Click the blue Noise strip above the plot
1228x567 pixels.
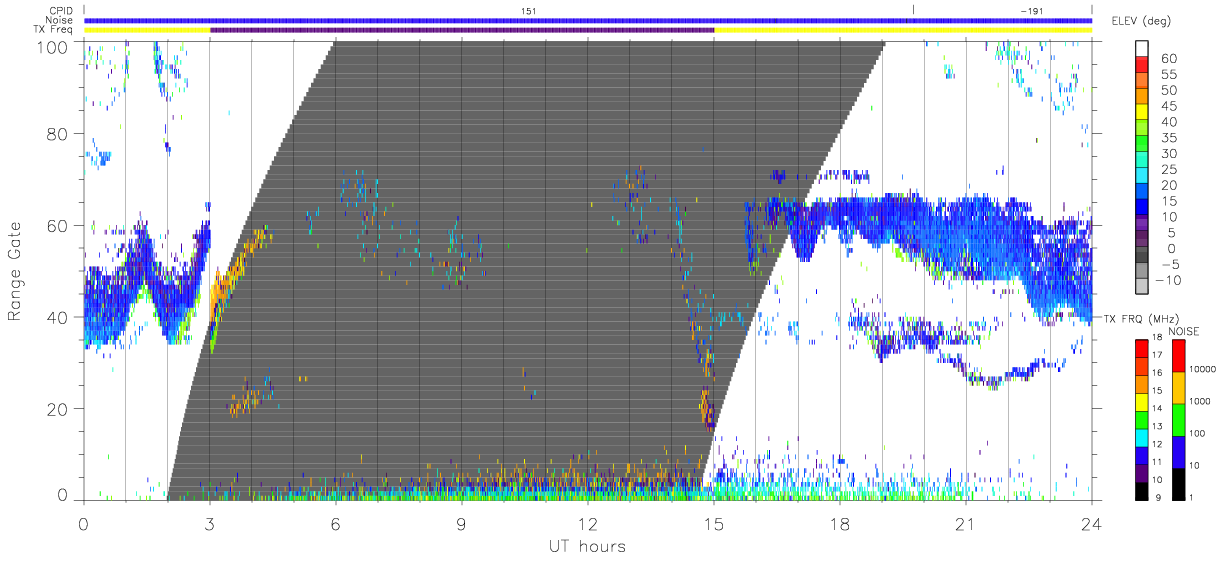pyautogui.click(x=588, y=20)
